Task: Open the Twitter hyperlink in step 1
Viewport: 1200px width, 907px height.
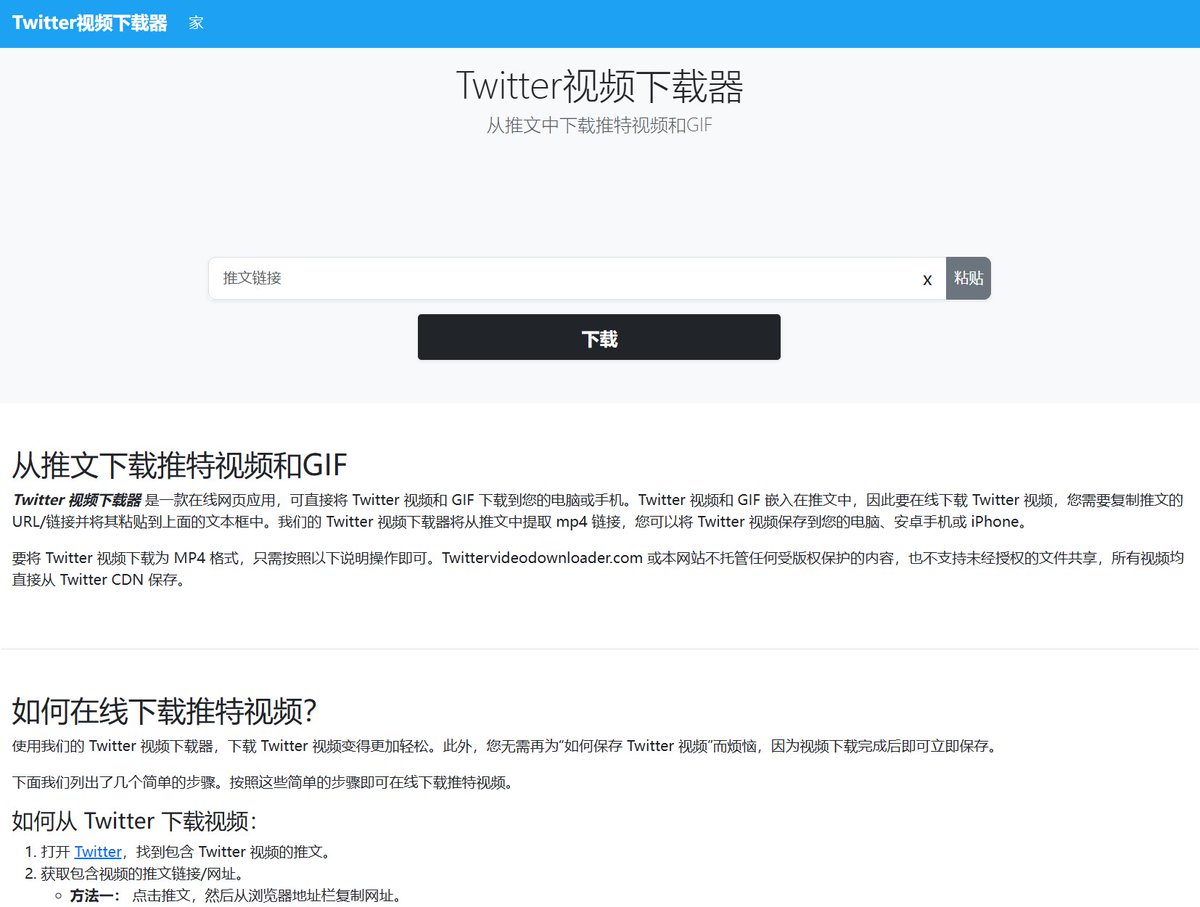Action: (x=98, y=852)
